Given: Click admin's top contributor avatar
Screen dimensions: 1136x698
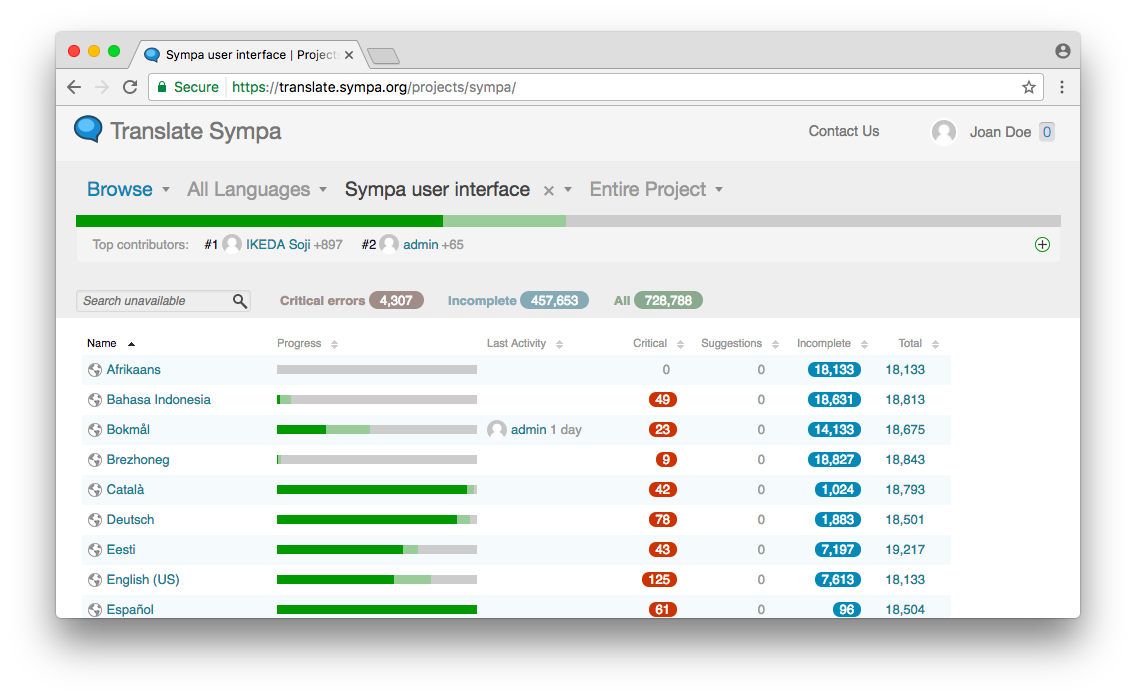Looking at the screenshot, I should (x=389, y=244).
